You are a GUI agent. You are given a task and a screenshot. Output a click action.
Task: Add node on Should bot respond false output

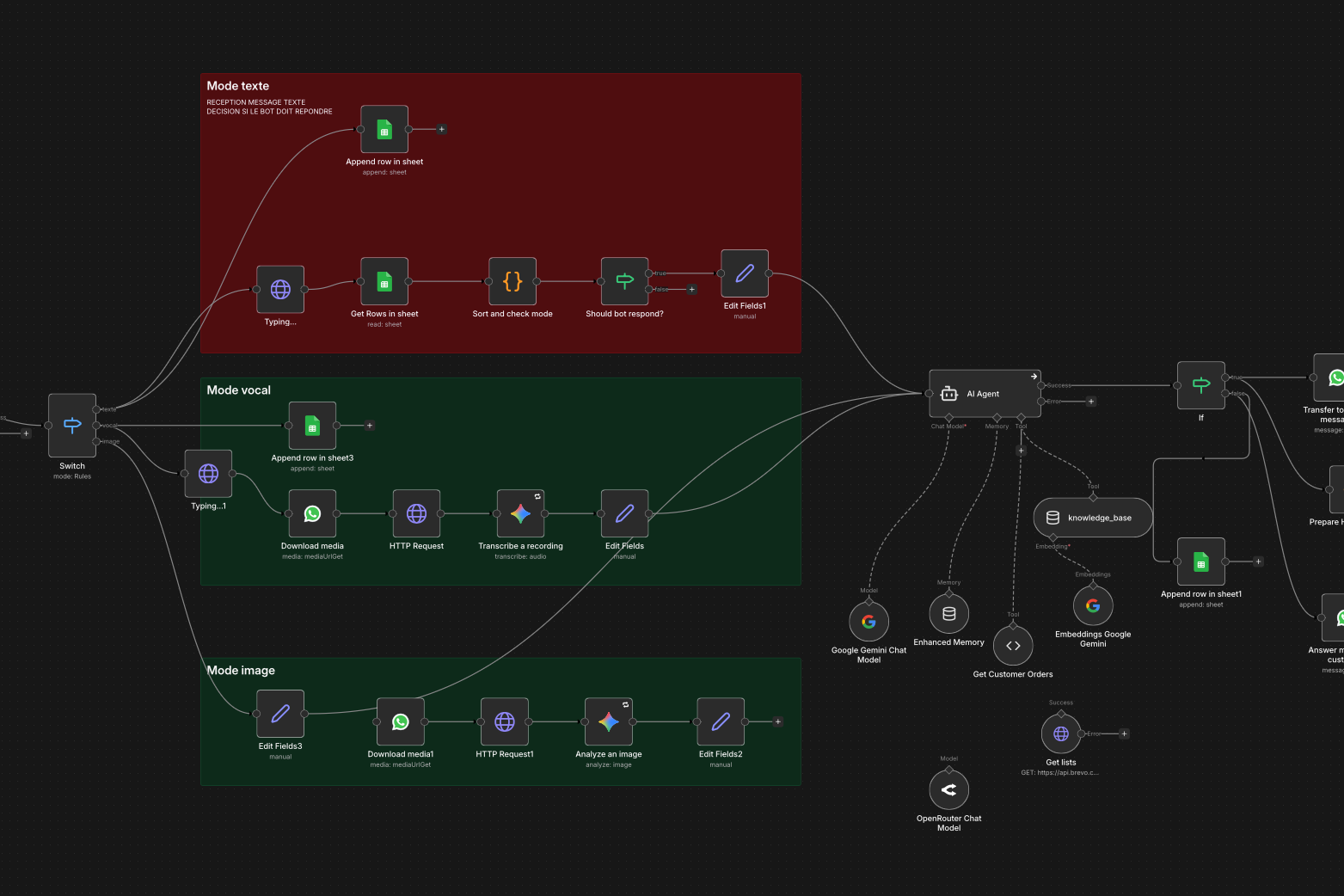pos(691,290)
